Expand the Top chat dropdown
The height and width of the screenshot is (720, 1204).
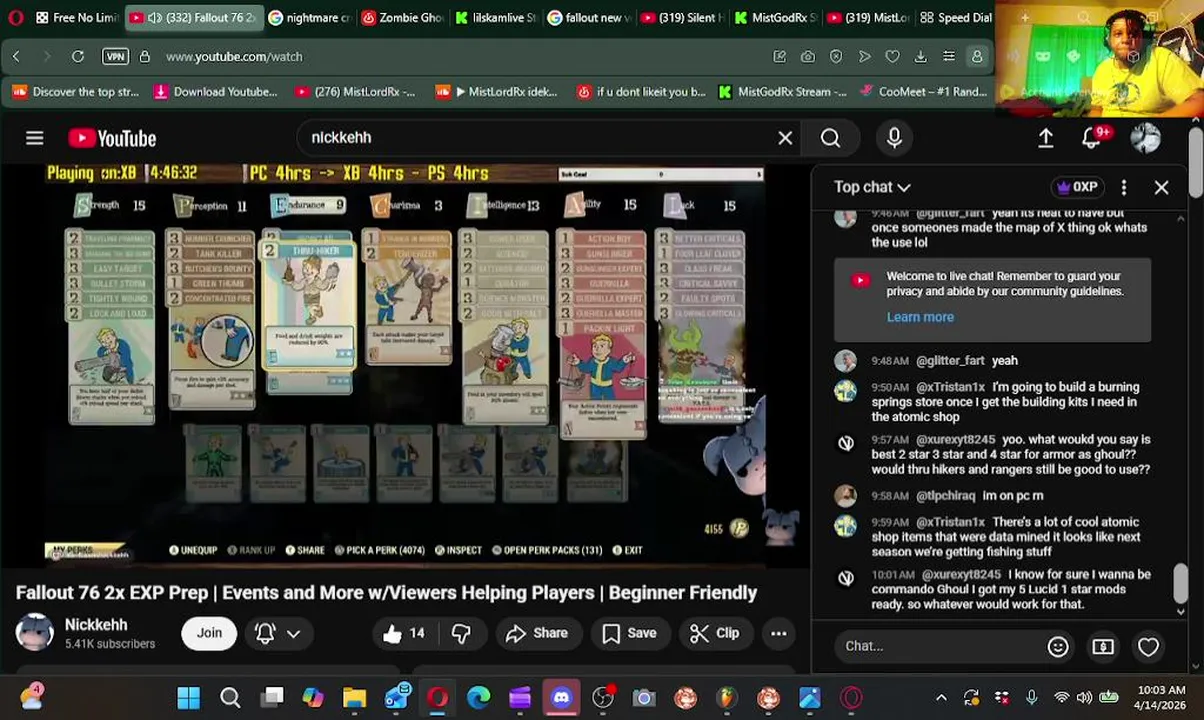[x=872, y=187]
